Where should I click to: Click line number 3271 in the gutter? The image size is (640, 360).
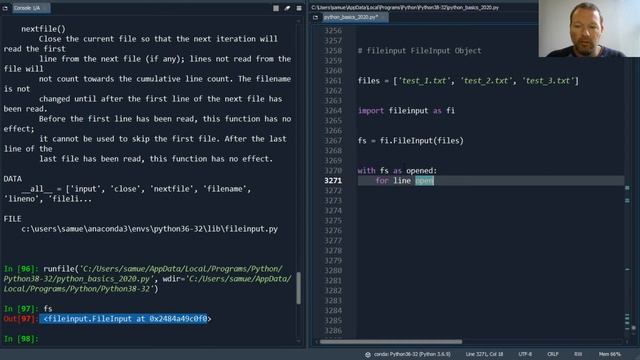click(x=333, y=181)
